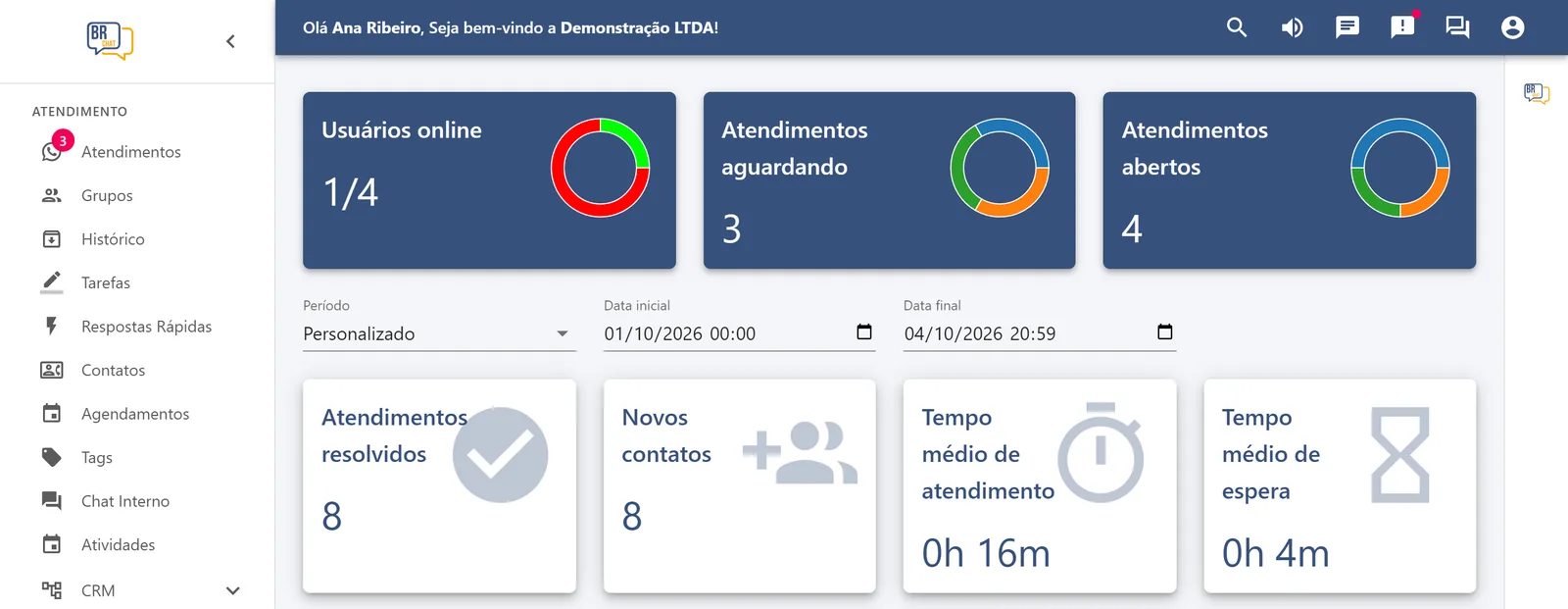Click the Atendimentos abertos card
1568x609 pixels.
click(x=1290, y=180)
